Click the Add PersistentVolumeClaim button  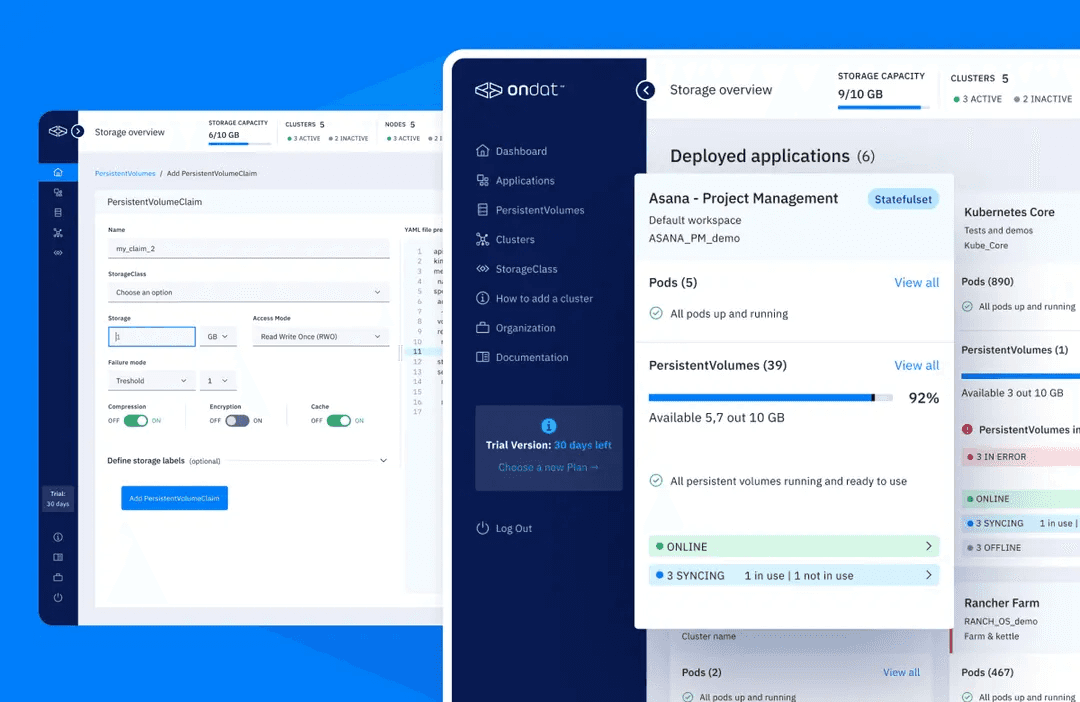pos(174,498)
